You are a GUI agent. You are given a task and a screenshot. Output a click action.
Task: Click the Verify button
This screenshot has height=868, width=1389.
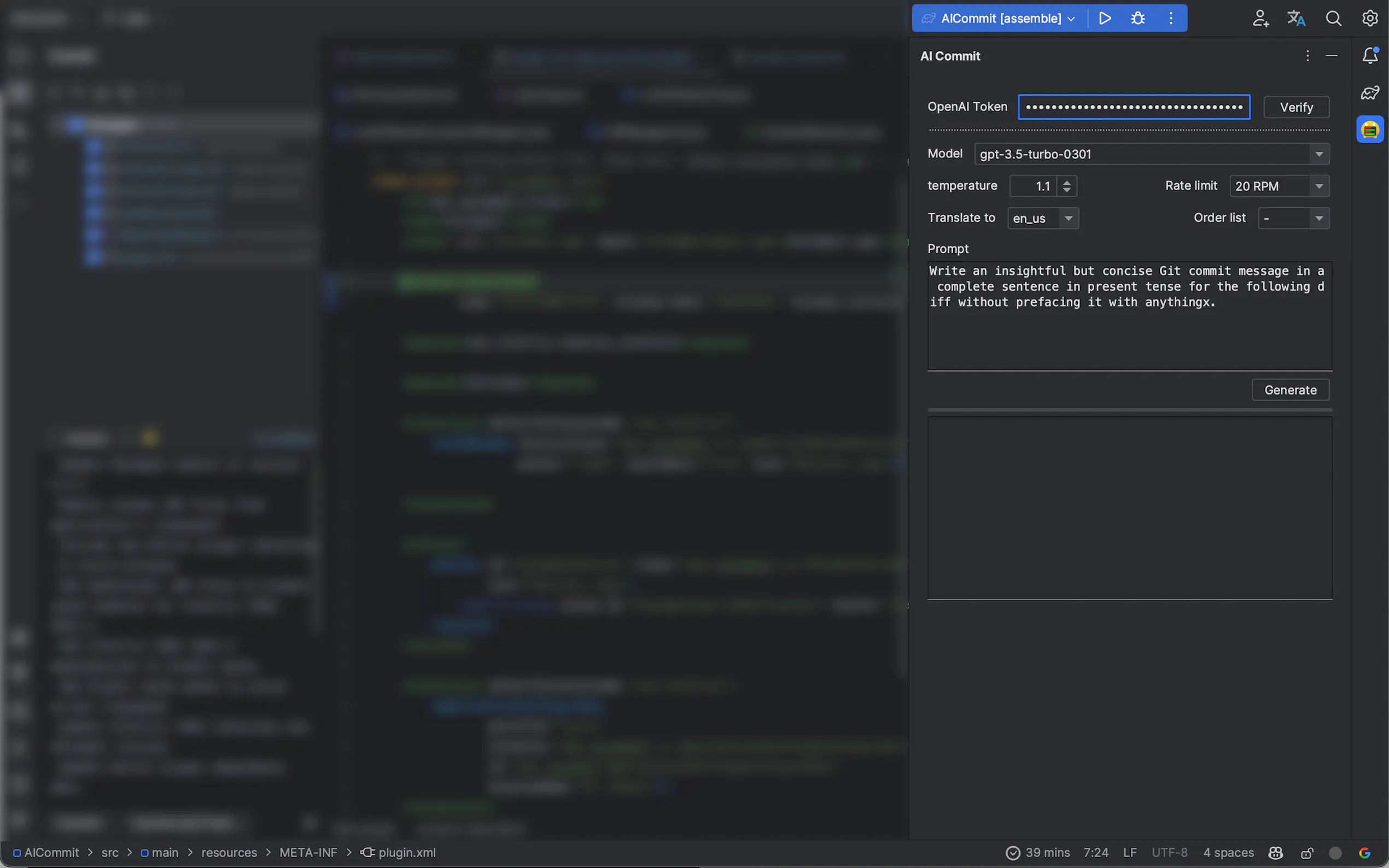click(x=1296, y=107)
